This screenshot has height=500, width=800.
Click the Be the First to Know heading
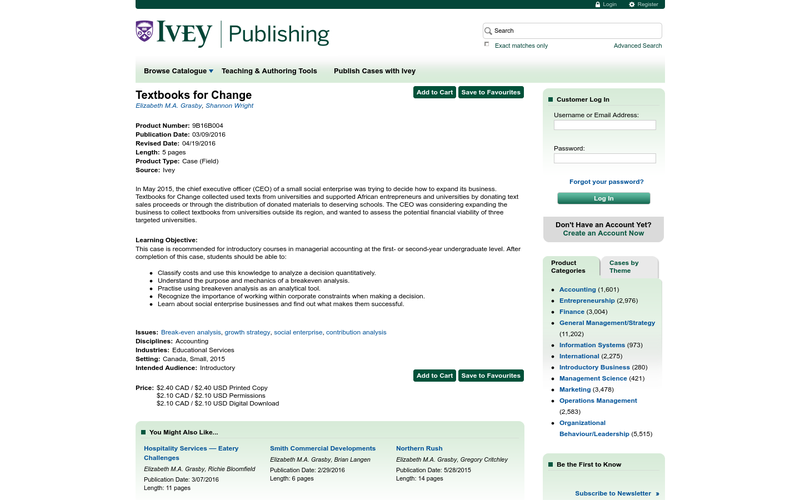[589, 465]
